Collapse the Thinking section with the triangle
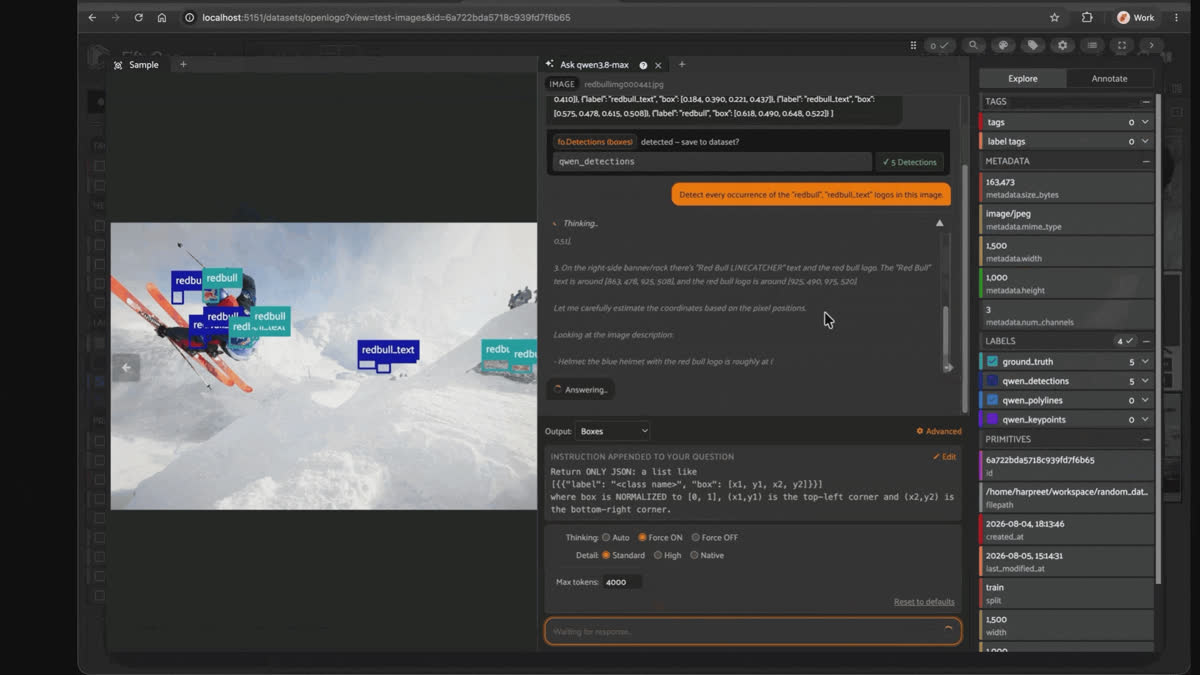The width and height of the screenshot is (1200, 675). point(939,223)
